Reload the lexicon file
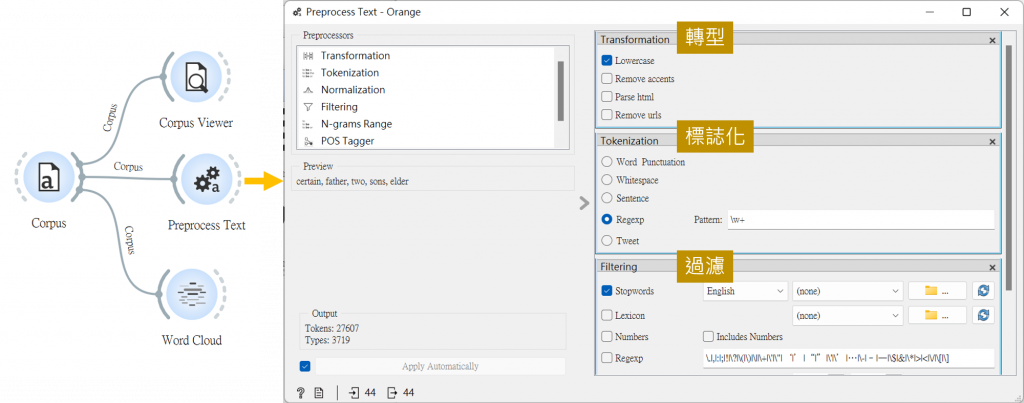Viewport: 1024px width, 403px height. [x=983, y=315]
